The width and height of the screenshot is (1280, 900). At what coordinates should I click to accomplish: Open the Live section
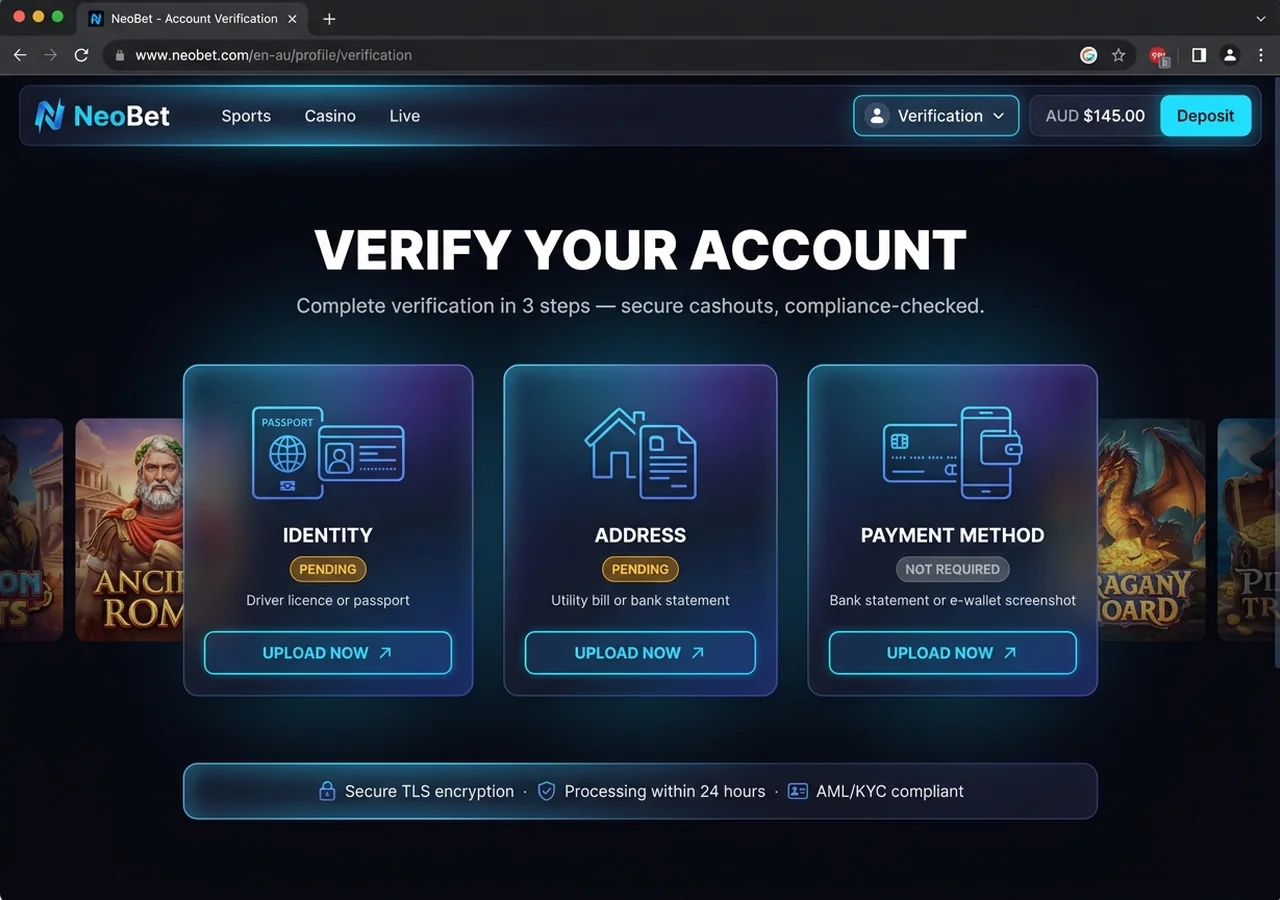pos(404,116)
